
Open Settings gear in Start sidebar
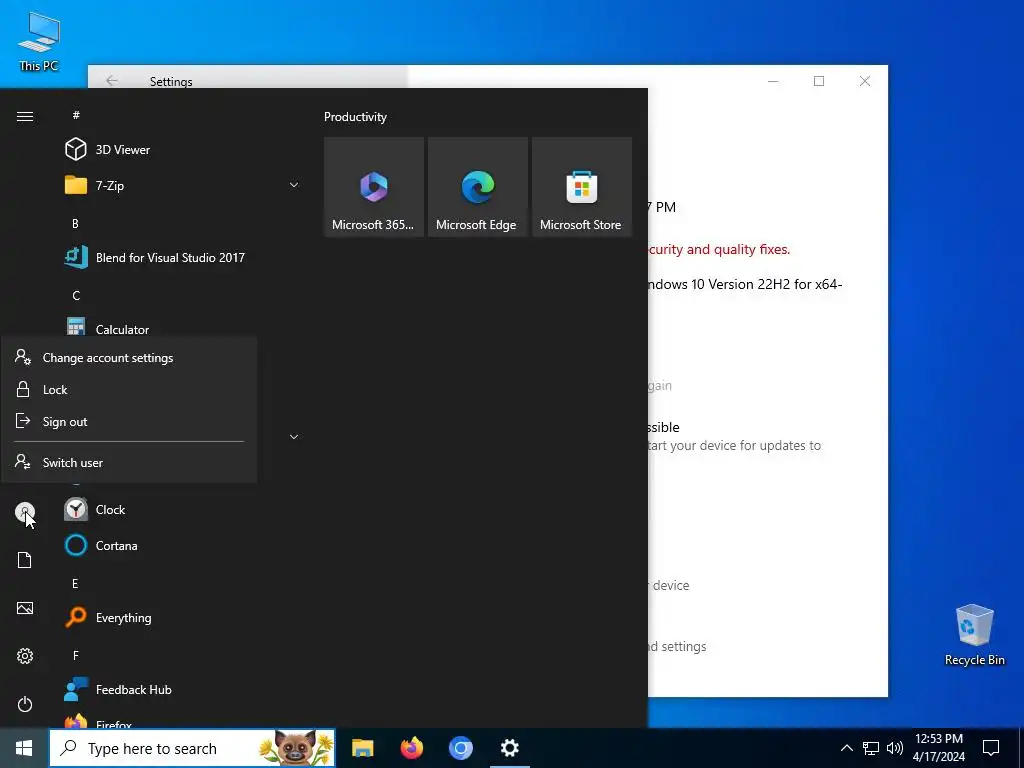click(25, 656)
